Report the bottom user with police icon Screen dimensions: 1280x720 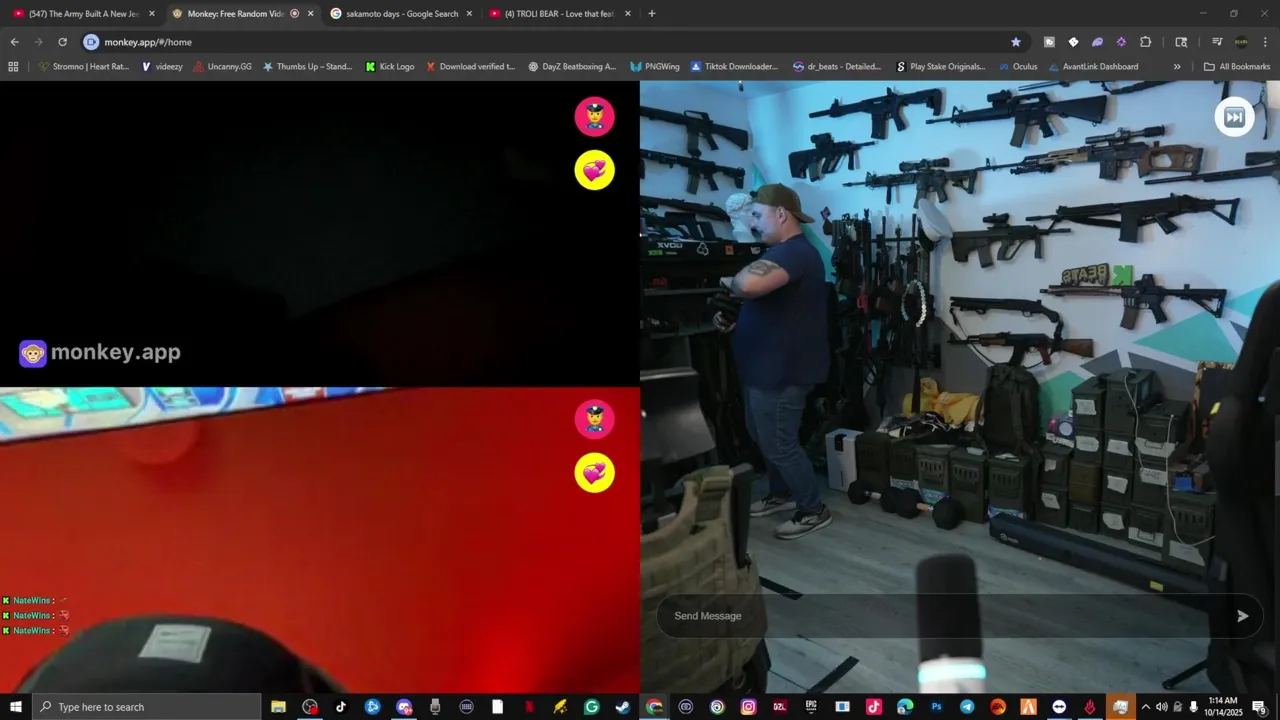point(594,419)
